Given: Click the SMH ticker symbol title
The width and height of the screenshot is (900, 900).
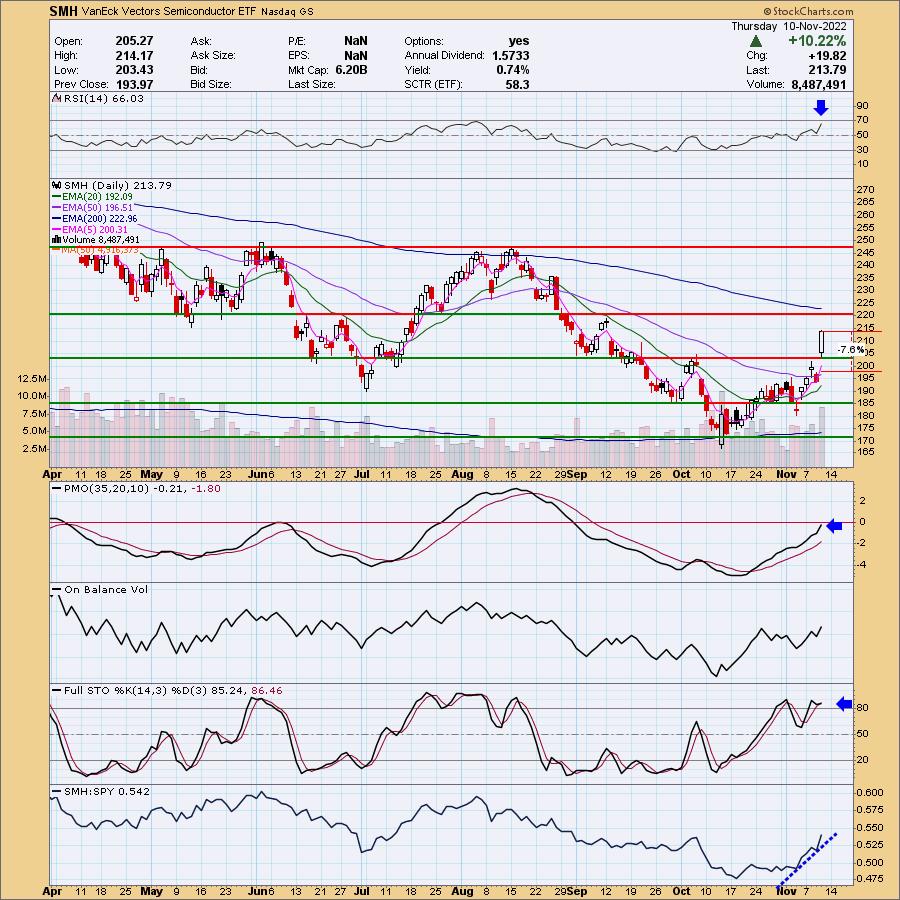Looking at the screenshot, I should [63, 11].
